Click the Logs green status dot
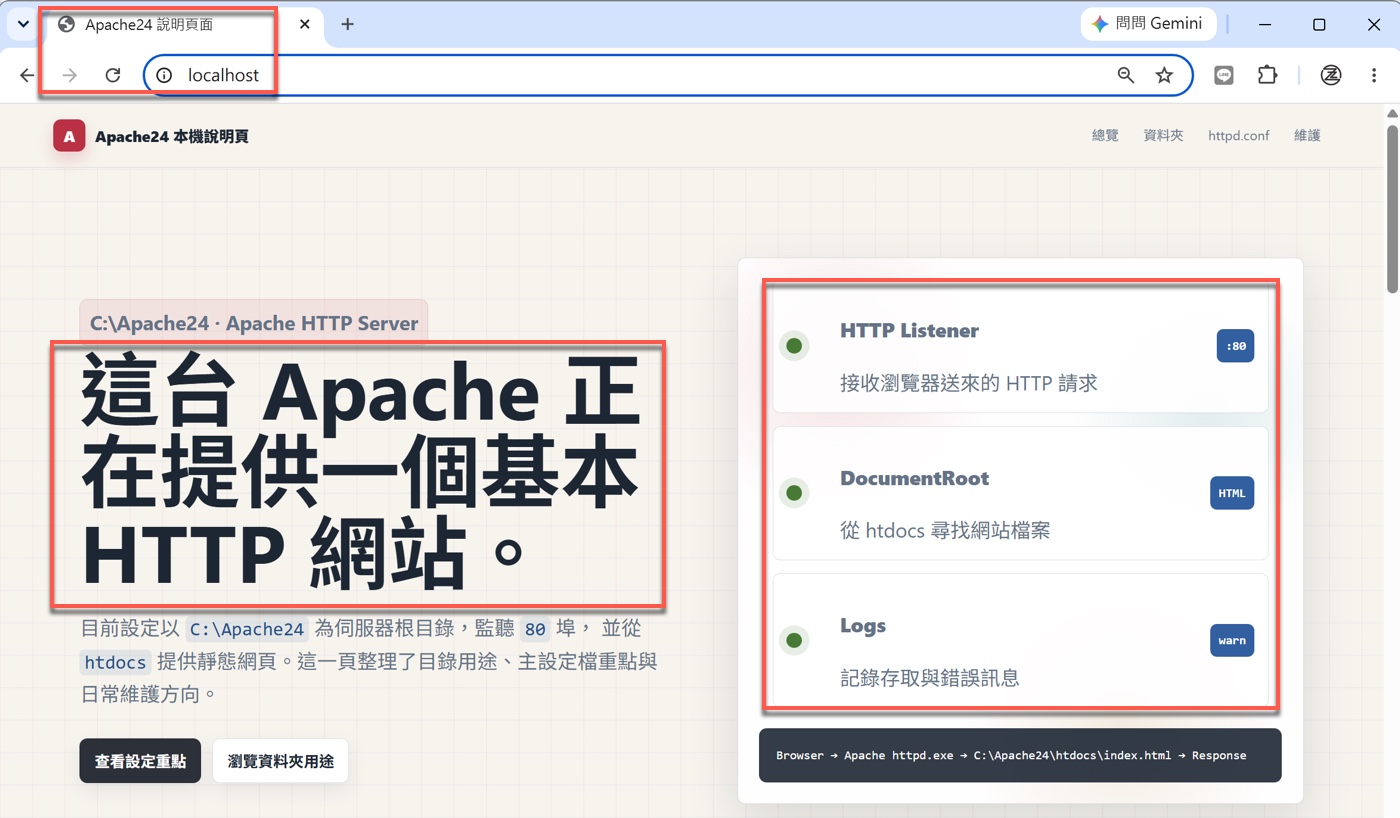Image resolution: width=1400 pixels, height=818 pixels. tap(794, 640)
